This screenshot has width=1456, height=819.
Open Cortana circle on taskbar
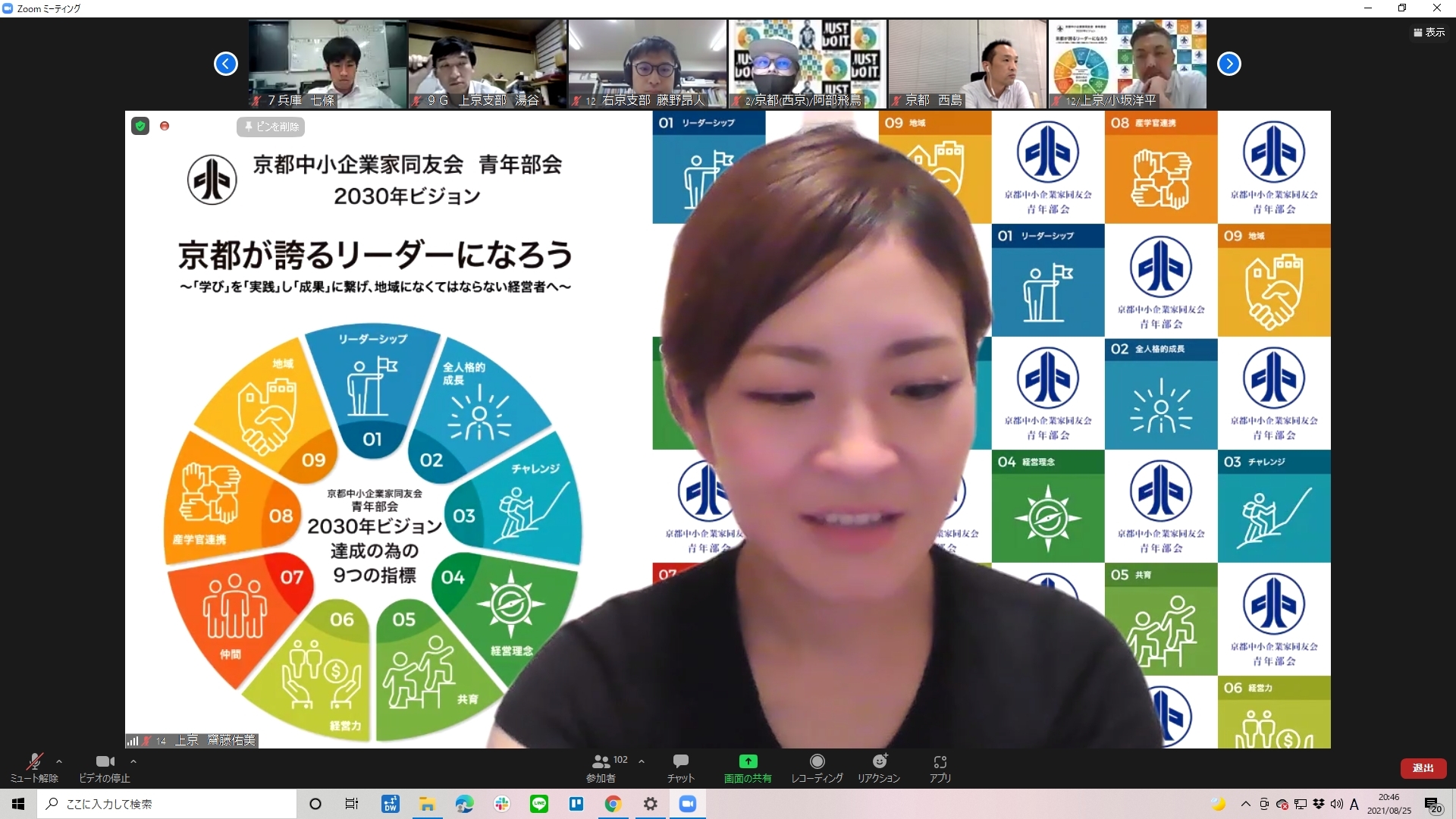pos(315,804)
